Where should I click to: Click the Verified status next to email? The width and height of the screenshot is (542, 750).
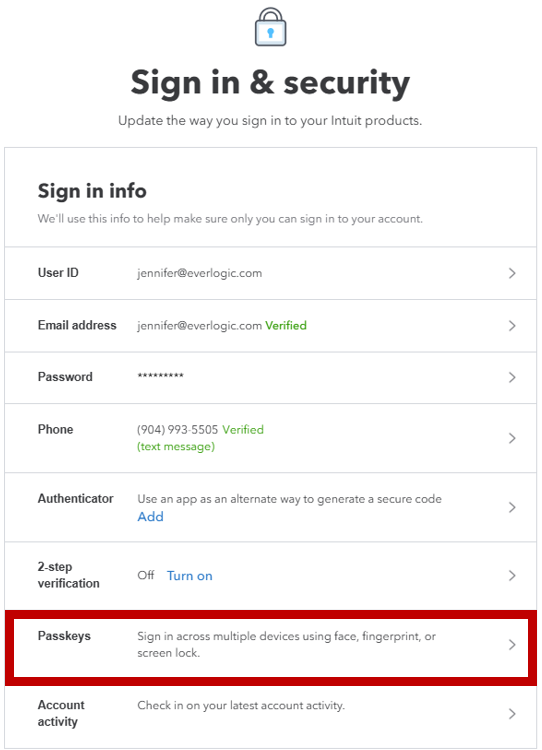(x=286, y=326)
